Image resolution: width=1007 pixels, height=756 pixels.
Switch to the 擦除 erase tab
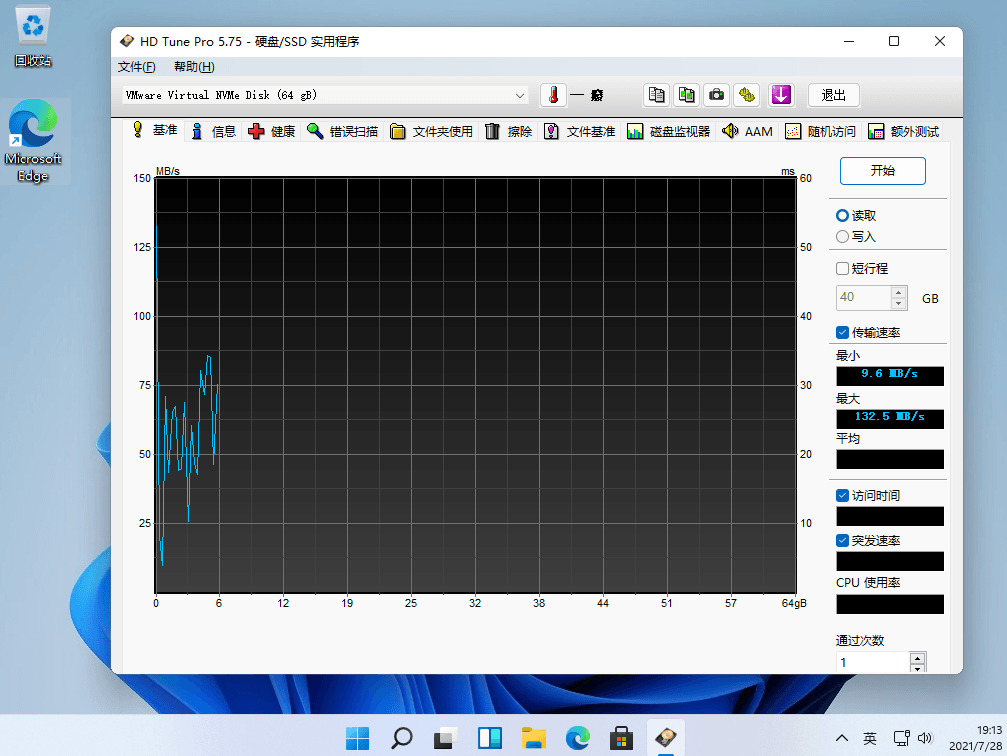[509, 132]
